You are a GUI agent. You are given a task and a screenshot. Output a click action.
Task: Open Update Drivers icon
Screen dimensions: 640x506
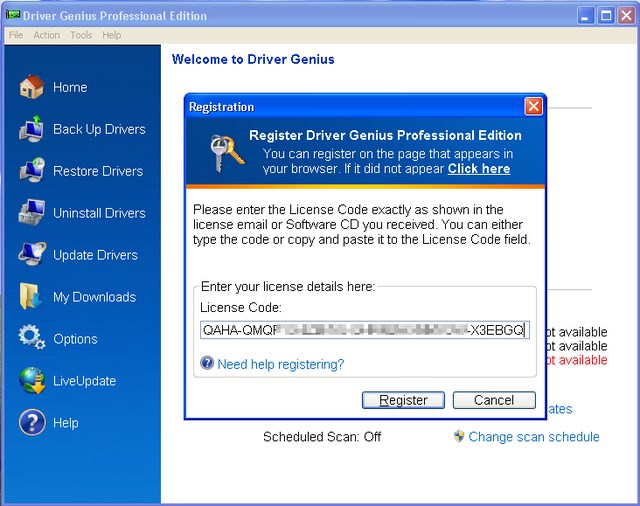tap(31, 254)
